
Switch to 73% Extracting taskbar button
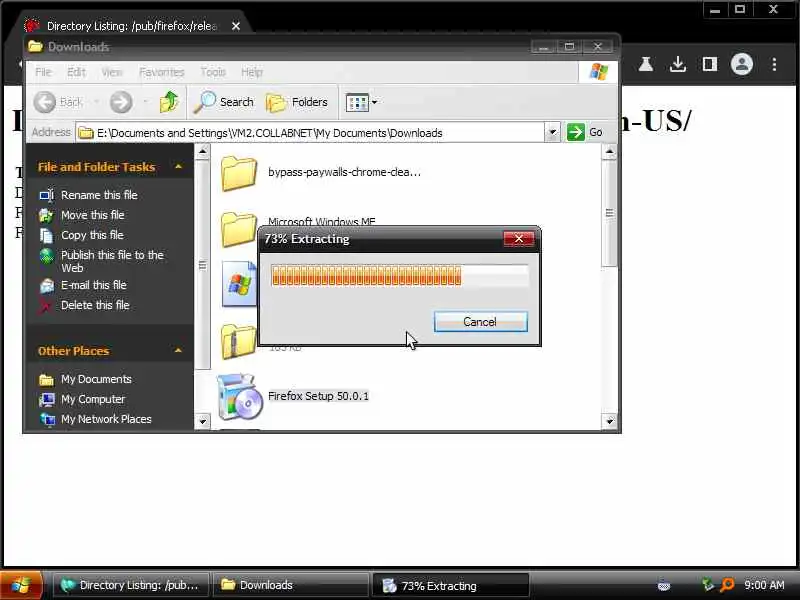coord(451,585)
